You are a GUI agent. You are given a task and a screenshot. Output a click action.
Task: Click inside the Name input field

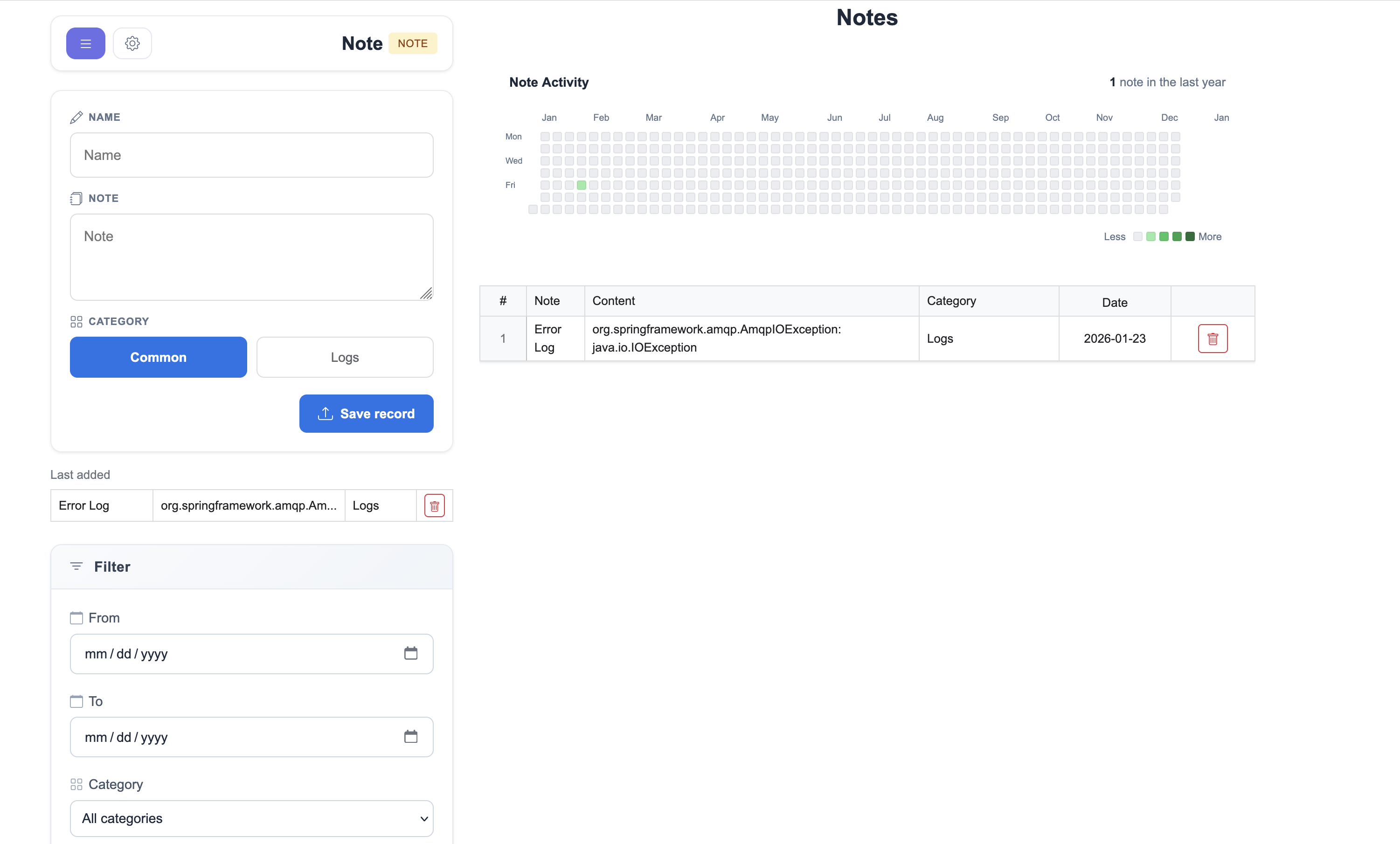pos(251,155)
